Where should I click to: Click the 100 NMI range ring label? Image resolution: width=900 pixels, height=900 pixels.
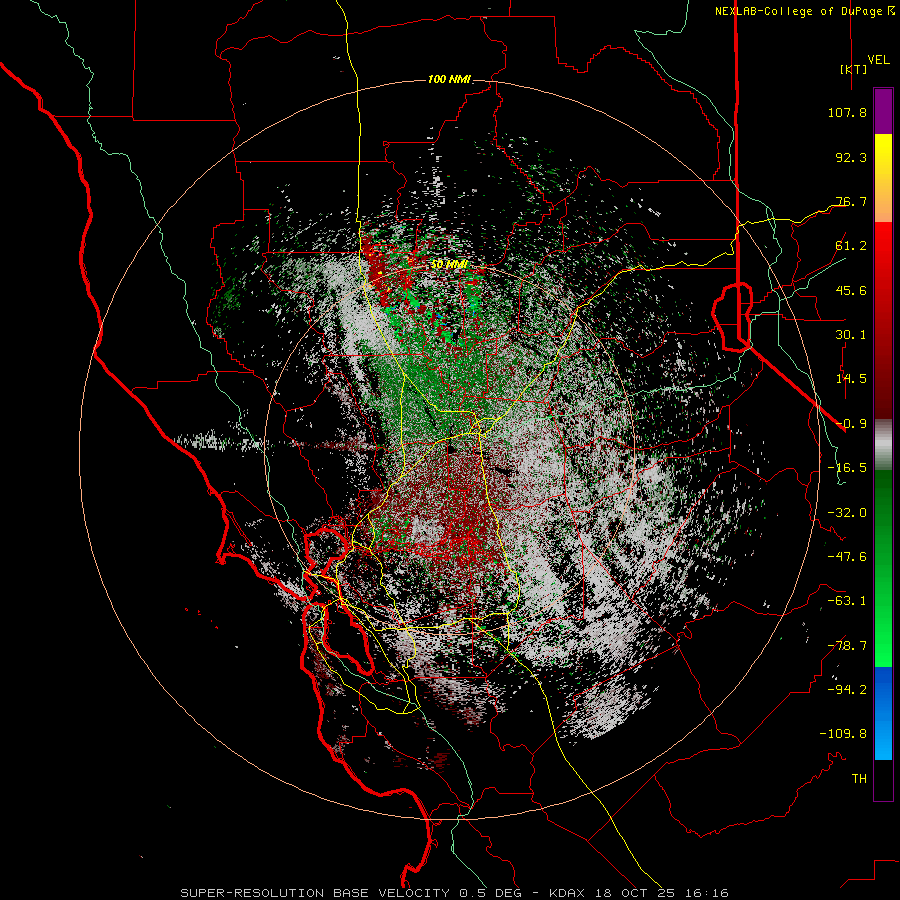pyautogui.click(x=449, y=79)
